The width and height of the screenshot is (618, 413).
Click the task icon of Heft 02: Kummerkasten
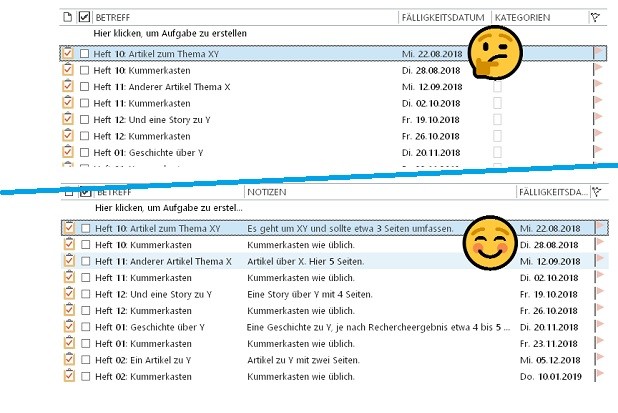(69, 376)
